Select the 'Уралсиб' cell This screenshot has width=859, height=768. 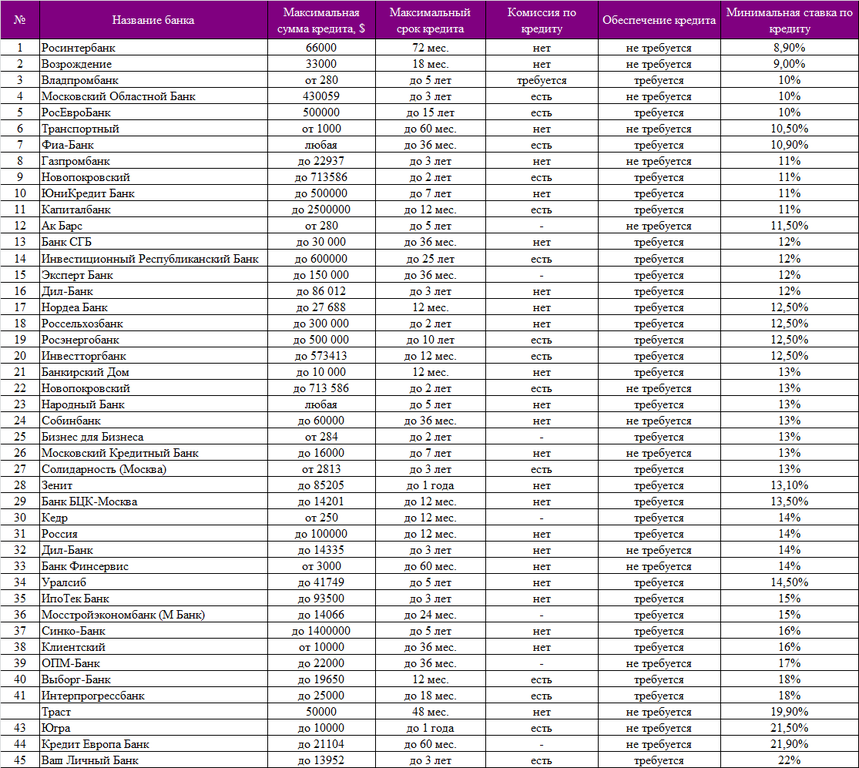153,582
